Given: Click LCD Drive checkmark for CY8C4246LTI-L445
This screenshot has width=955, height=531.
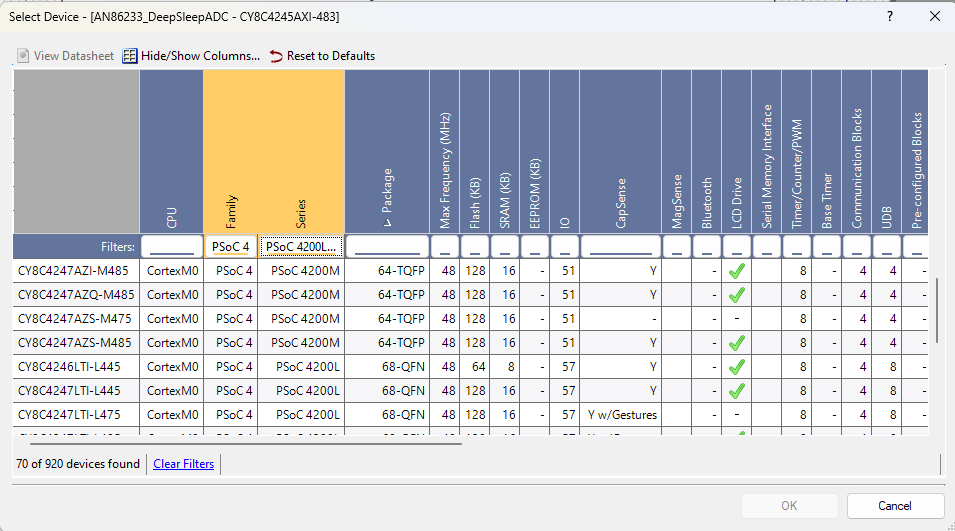Looking at the screenshot, I should pyautogui.click(x=736, y=367).
